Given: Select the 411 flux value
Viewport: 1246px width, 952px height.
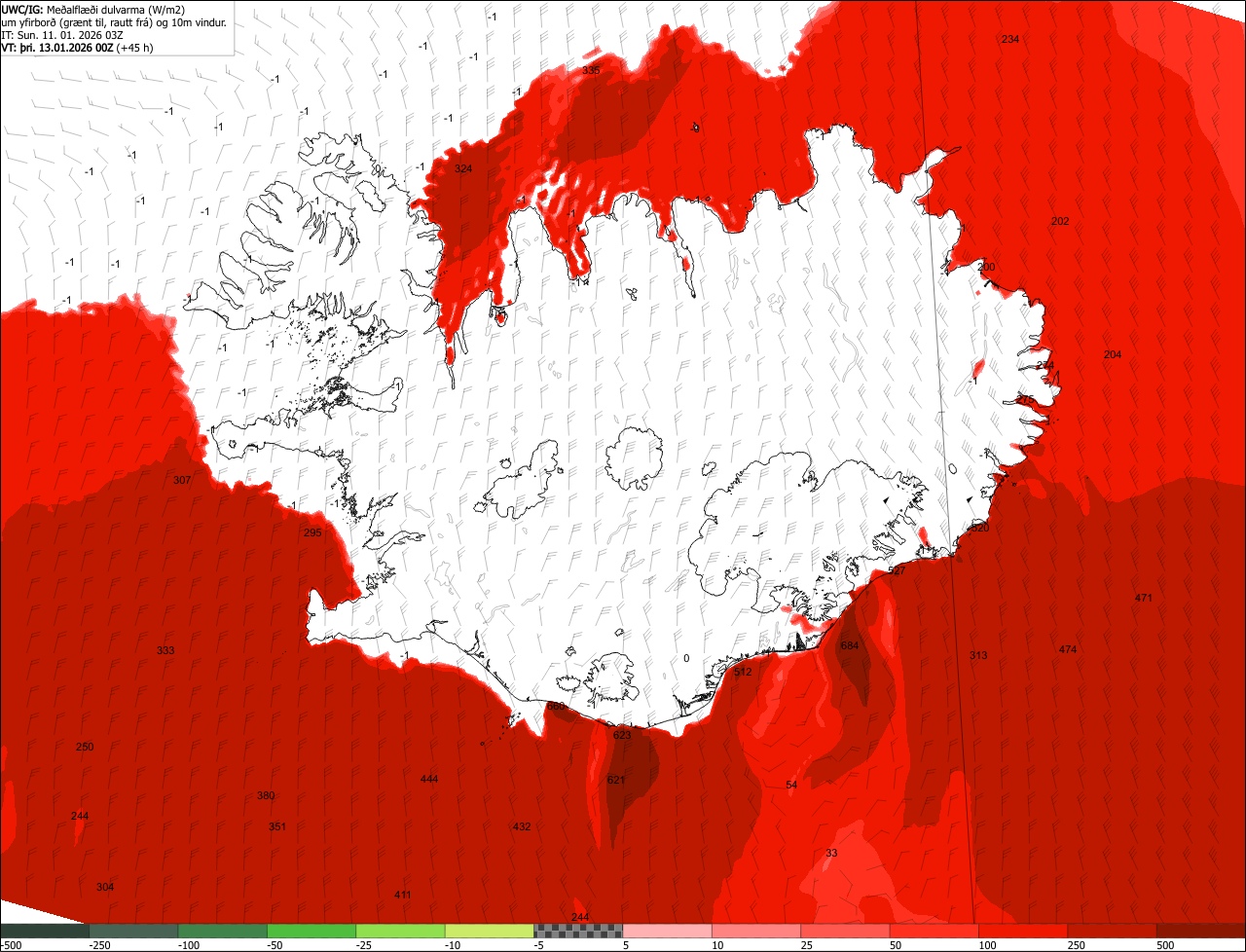Looking at the screenshot, I should pyautogui.click(x=402, y=896).
